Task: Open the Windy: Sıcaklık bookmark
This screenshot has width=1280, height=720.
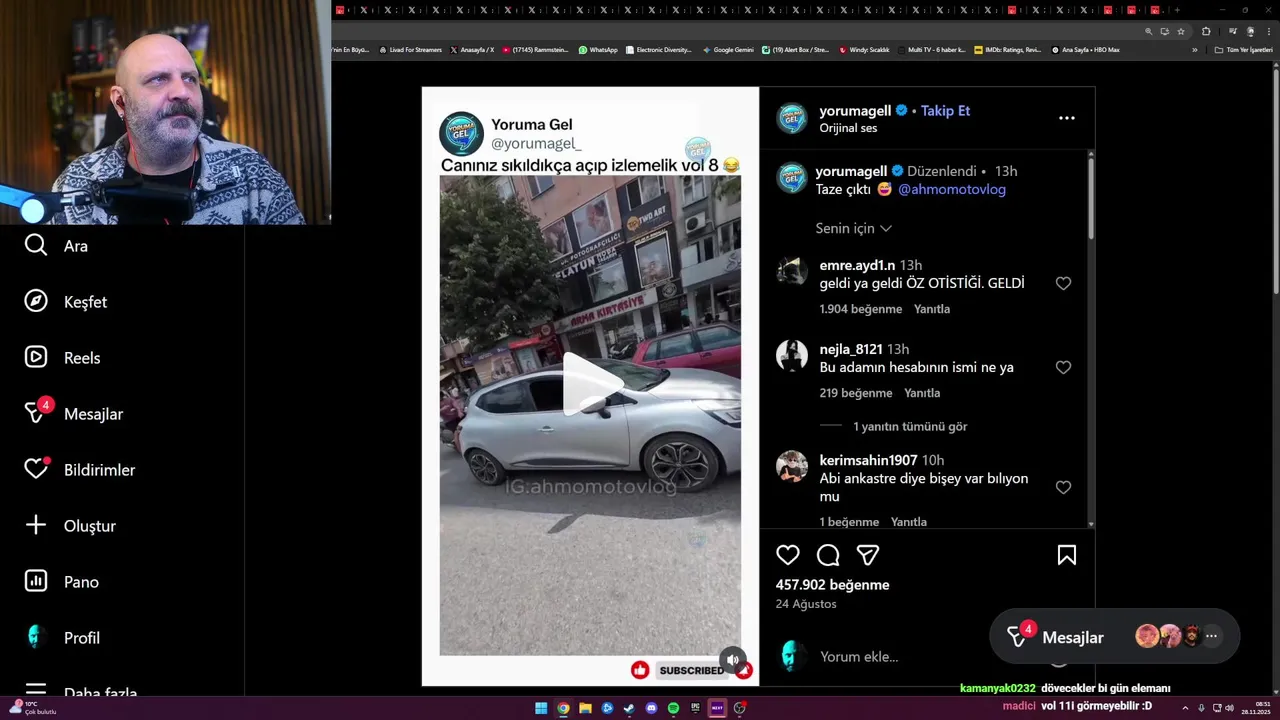Action: point(865,49)
